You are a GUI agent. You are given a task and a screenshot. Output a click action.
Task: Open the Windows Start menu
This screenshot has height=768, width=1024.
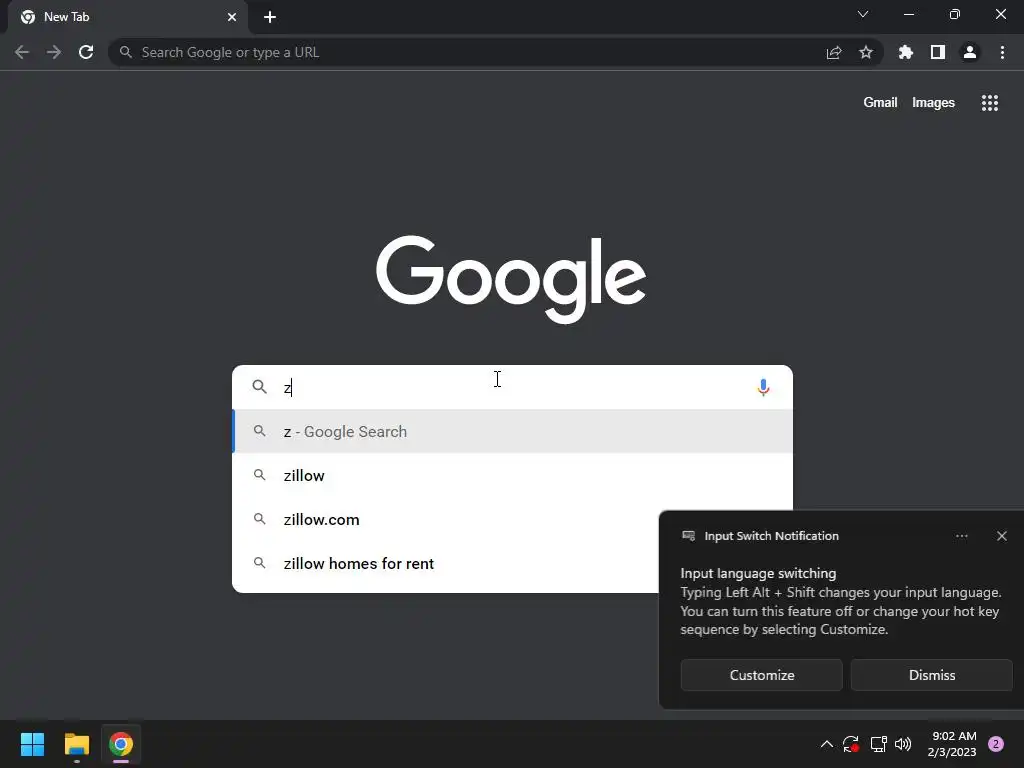pyautogui.click(x=32, y=744)
